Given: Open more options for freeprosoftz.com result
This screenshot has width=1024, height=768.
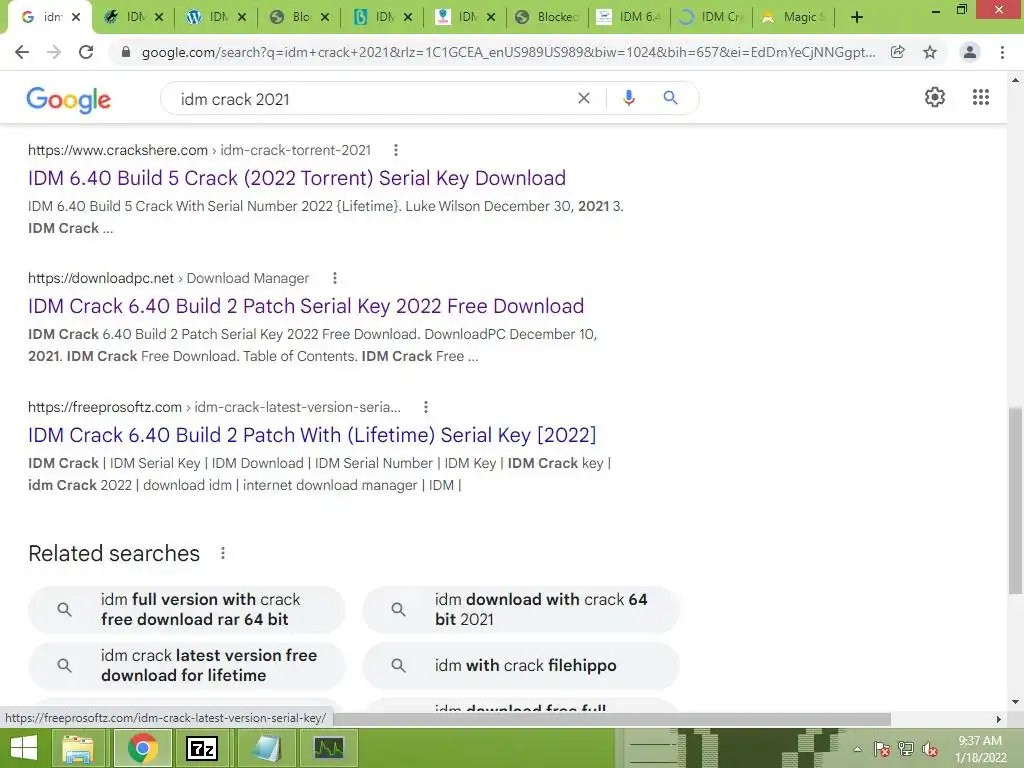Looking at the screenshot, I should pos(426,407).
